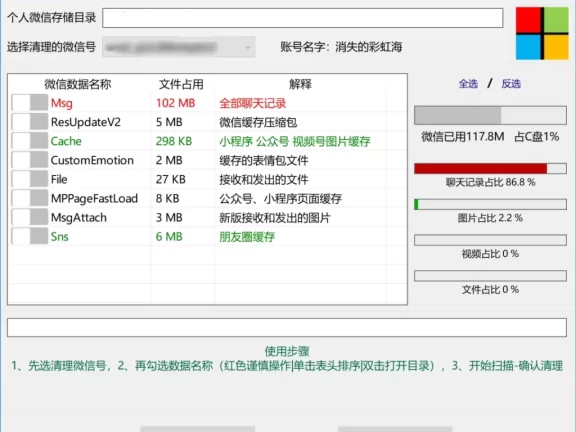576x432 pixels.
Task: Toggle the switch for ResUpdateV2
Action: pos(30,122)
